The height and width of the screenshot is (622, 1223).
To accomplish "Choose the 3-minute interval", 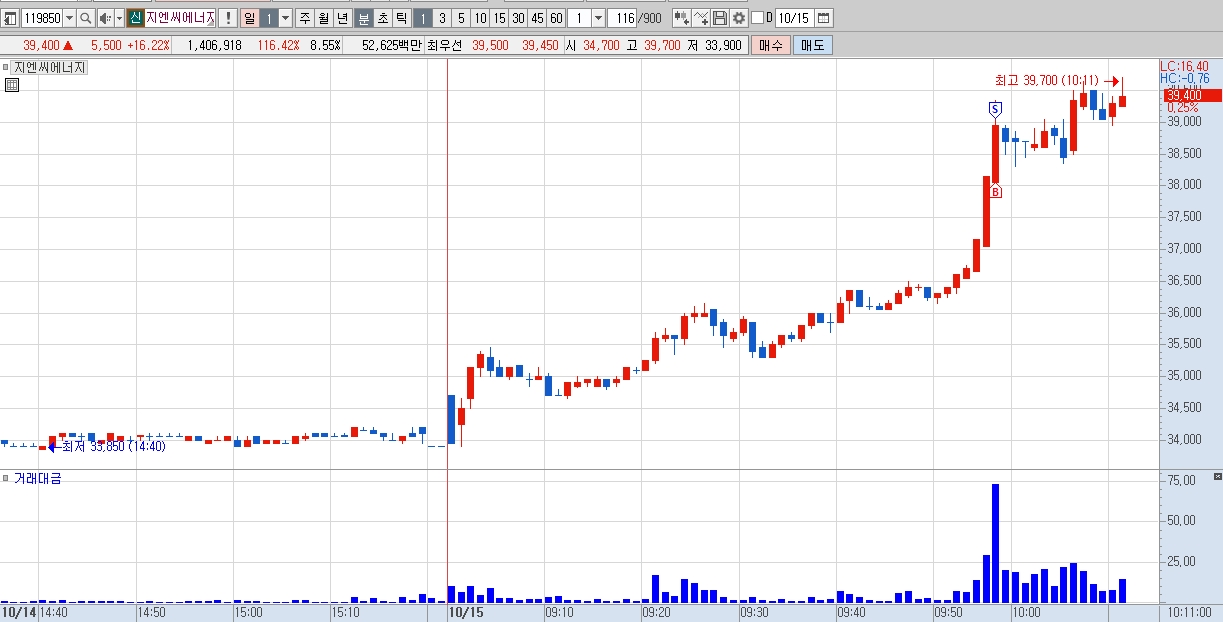I will (442, 18).
